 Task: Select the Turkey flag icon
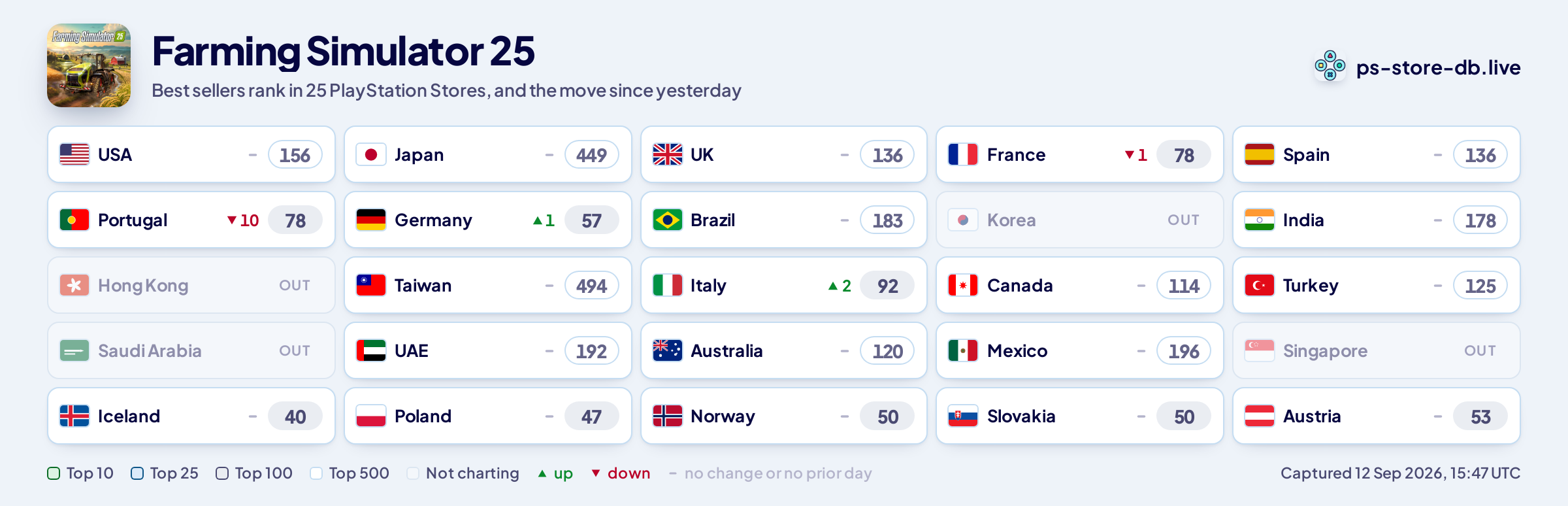[x=1260, y=285]
